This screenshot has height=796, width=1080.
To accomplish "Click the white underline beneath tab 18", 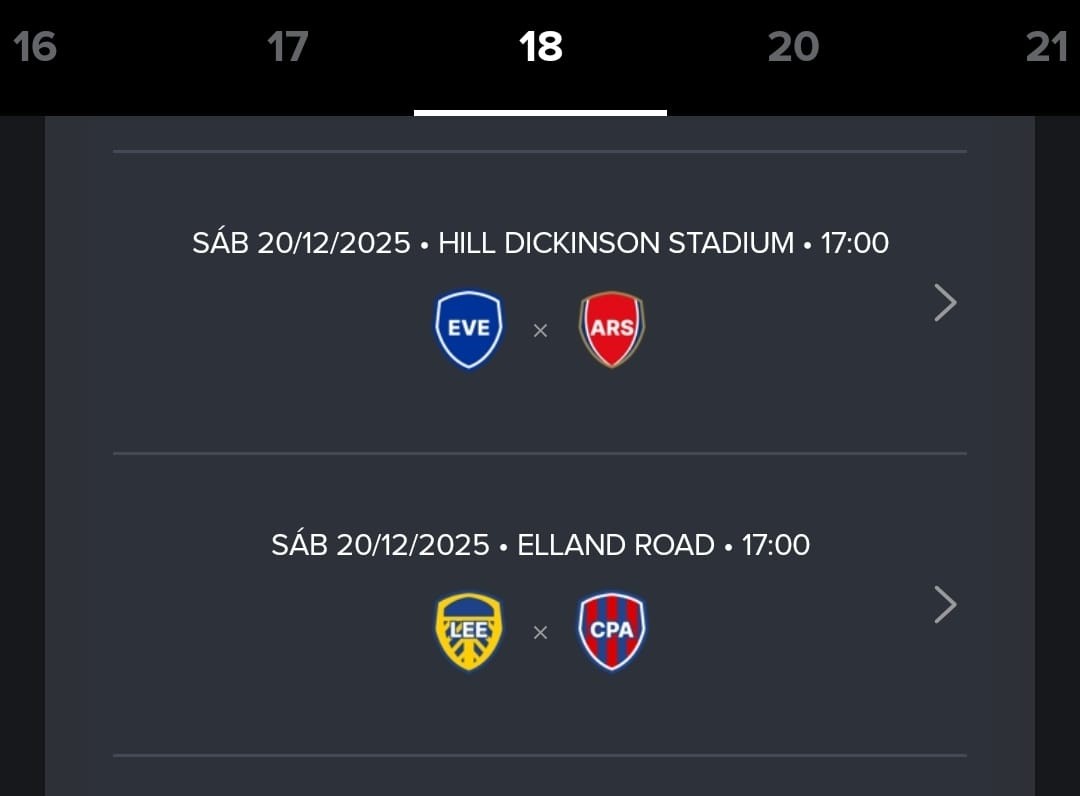I will point(540,113).
